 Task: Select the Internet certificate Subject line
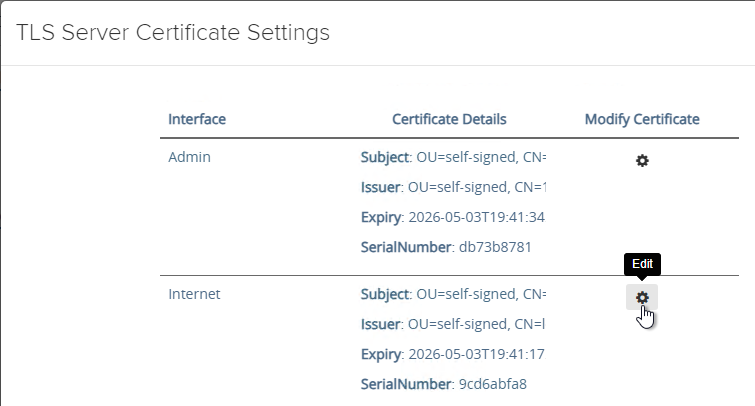coord(454,294)
